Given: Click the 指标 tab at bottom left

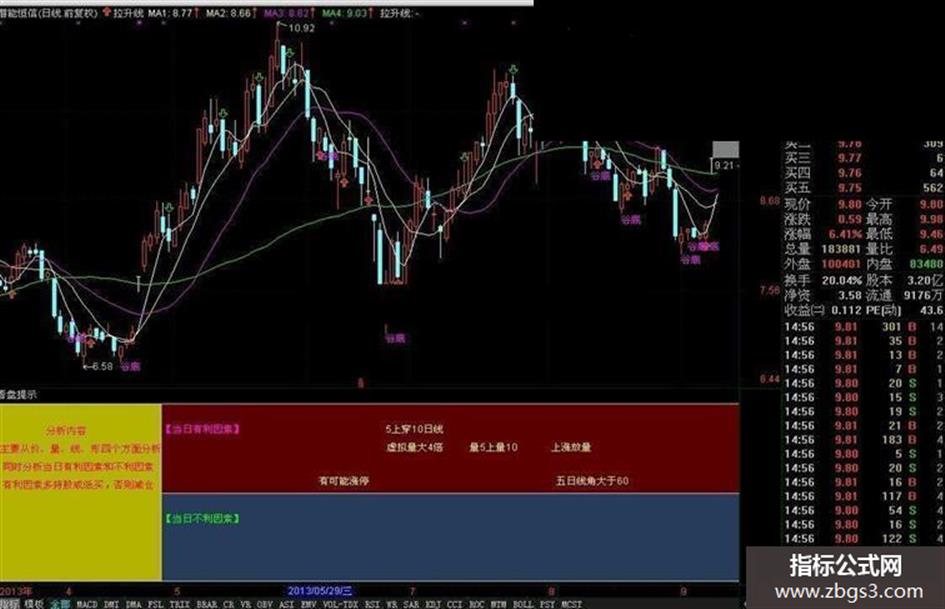Looking at the screenshot, I should 10,604.
